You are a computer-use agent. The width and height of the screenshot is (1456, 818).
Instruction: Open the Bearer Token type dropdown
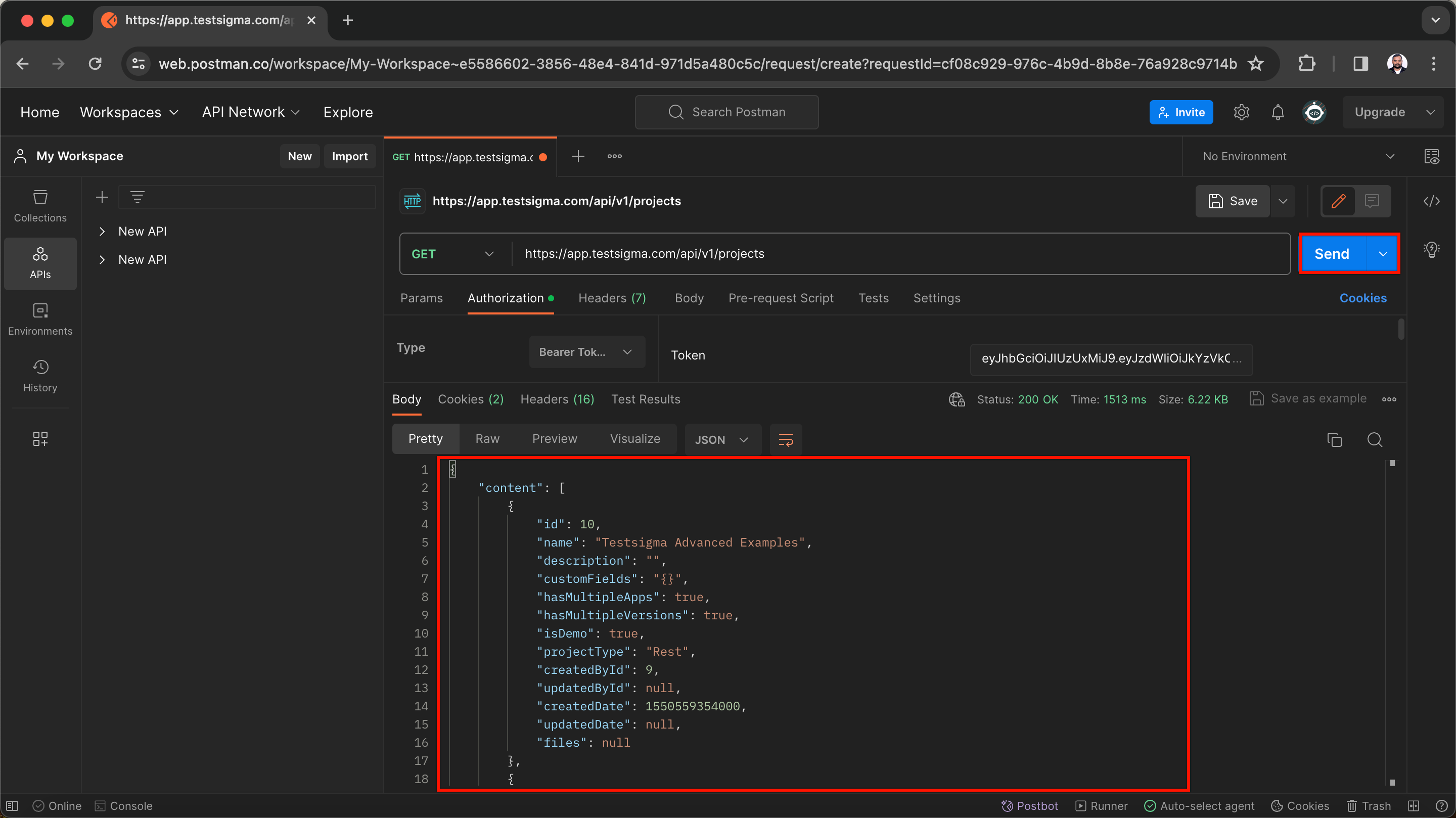point(586,352)
